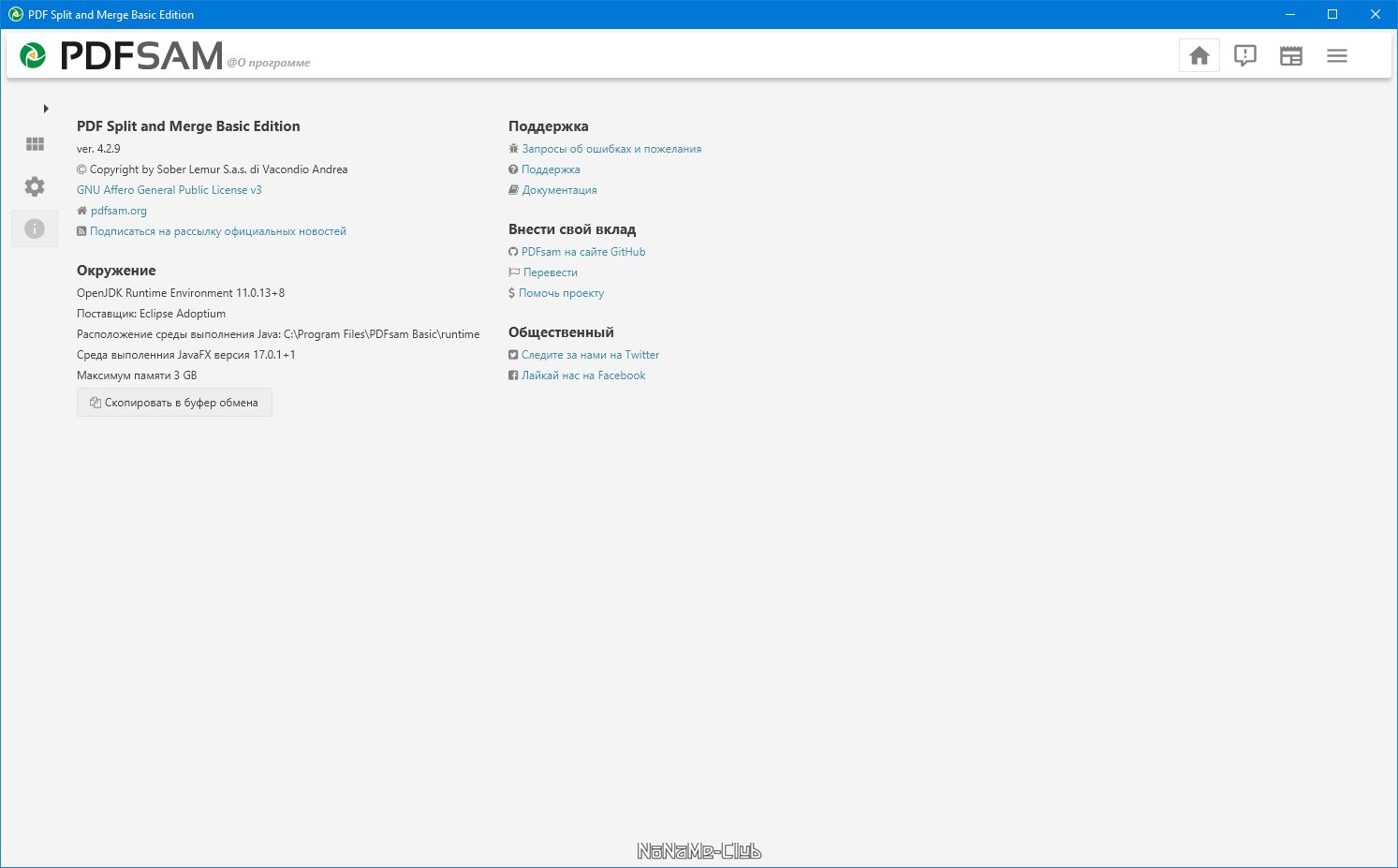Click the PDF Split and Merge Basic Edition heading

pyautogui.click(x=188, y=126)
